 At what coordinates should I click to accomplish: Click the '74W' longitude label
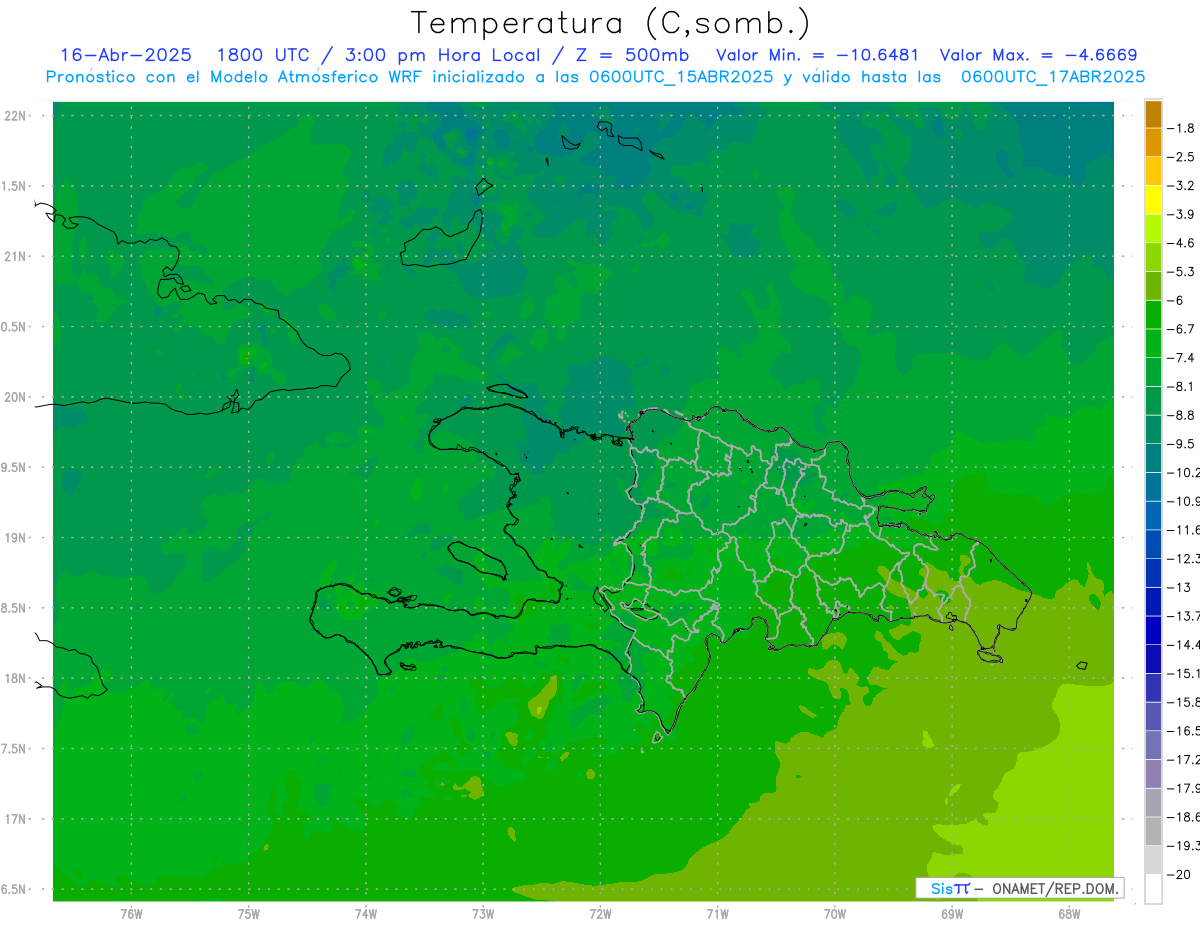pos(366,913)
